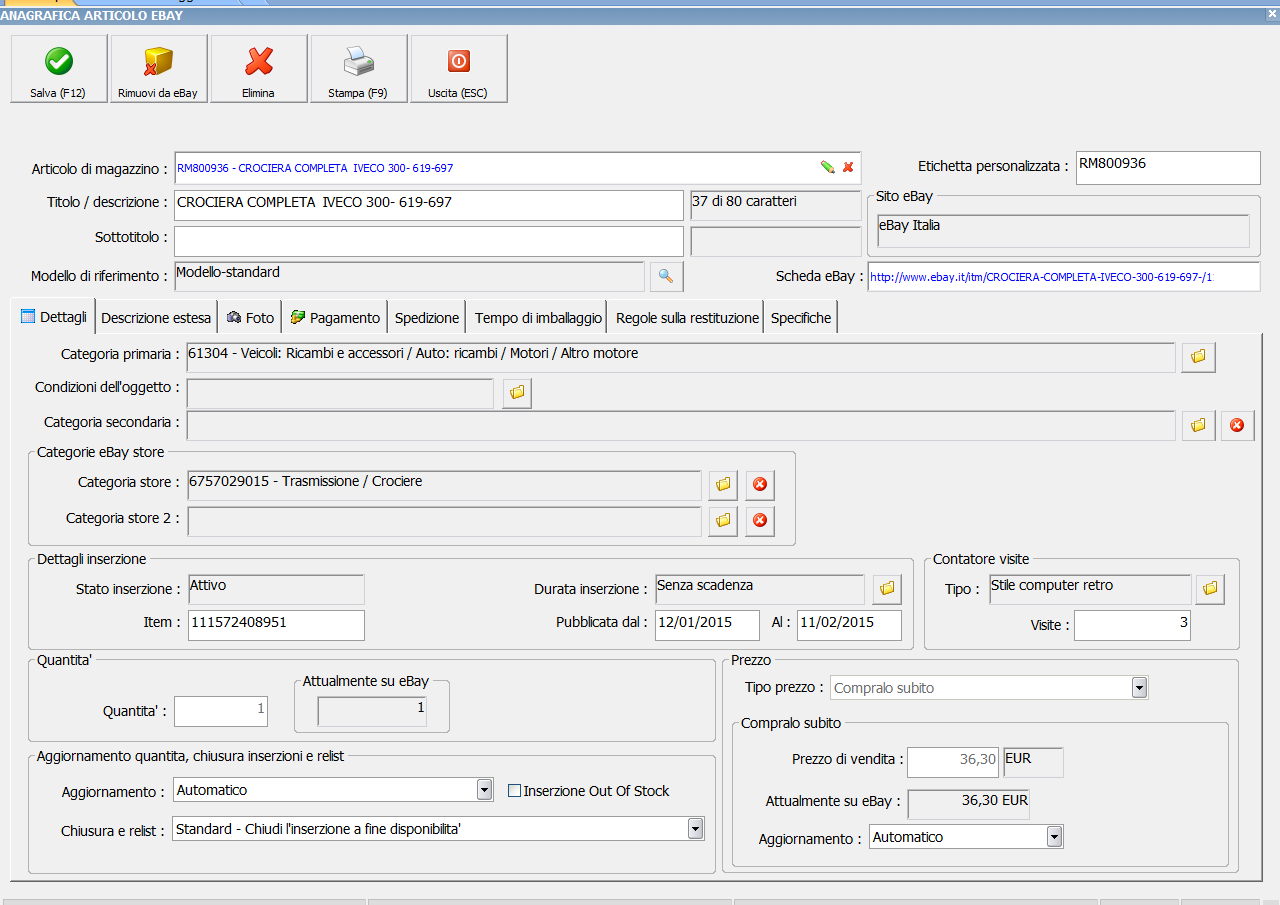Image resolution: width=1280 pixels, height=905 pixels.
Task: Open the Scheda eBay item URL link
Action: click(x=1040, y=277)
